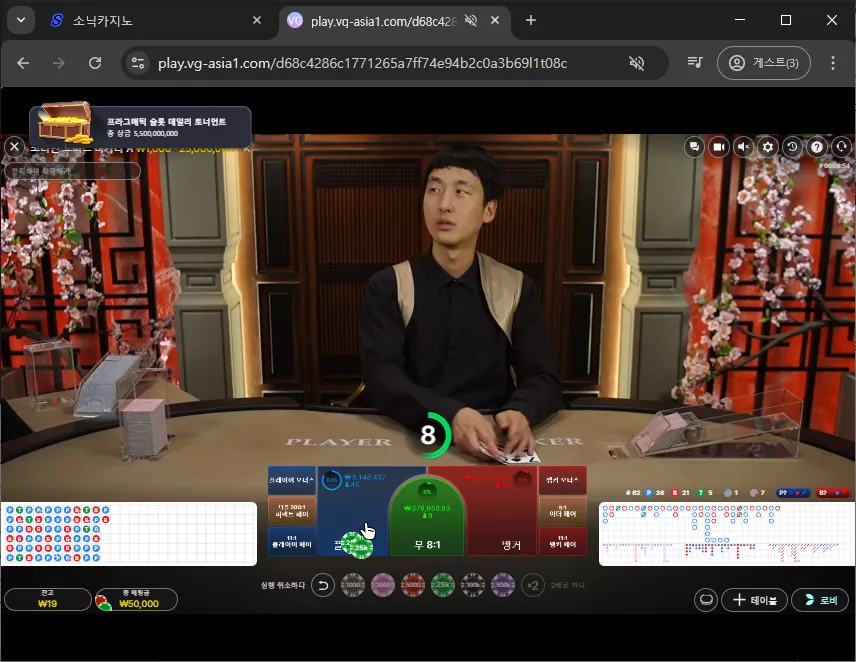Unmute the game sound speaker icon
This screenshot has height=662, width=856.
click(743, 147)
